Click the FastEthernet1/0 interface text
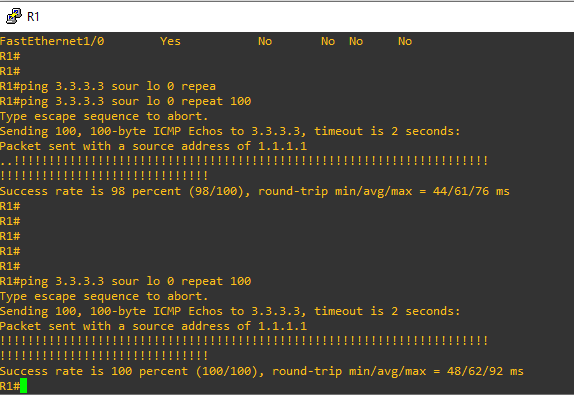This screenshot has width=574, height=395. [52, 41]
